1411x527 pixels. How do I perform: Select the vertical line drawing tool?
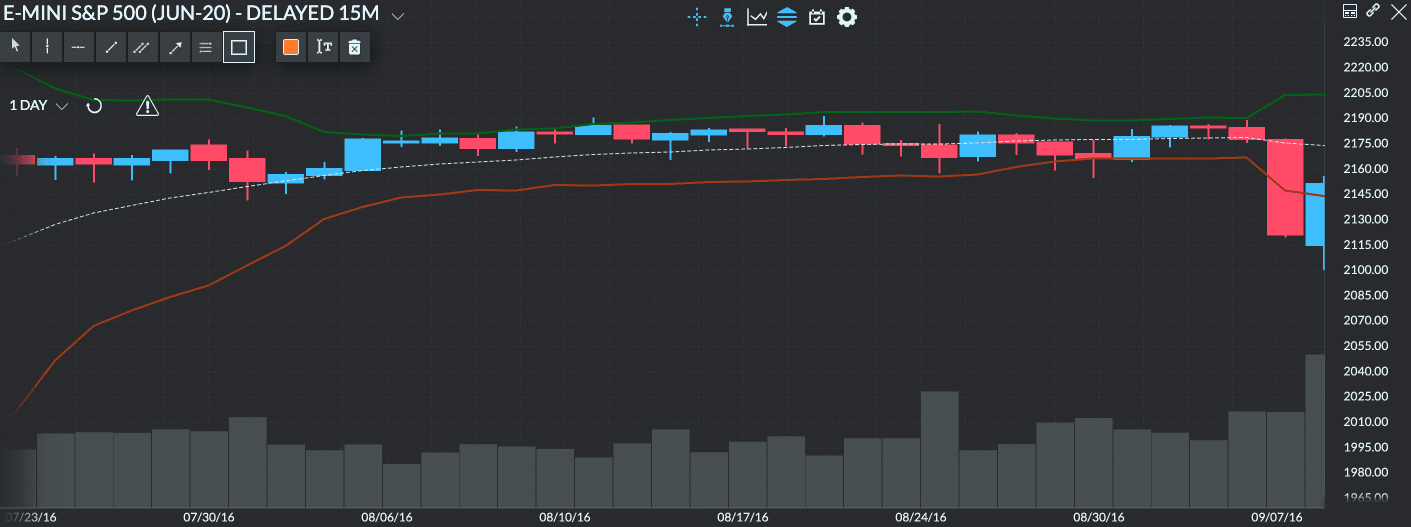coord(47,47)
